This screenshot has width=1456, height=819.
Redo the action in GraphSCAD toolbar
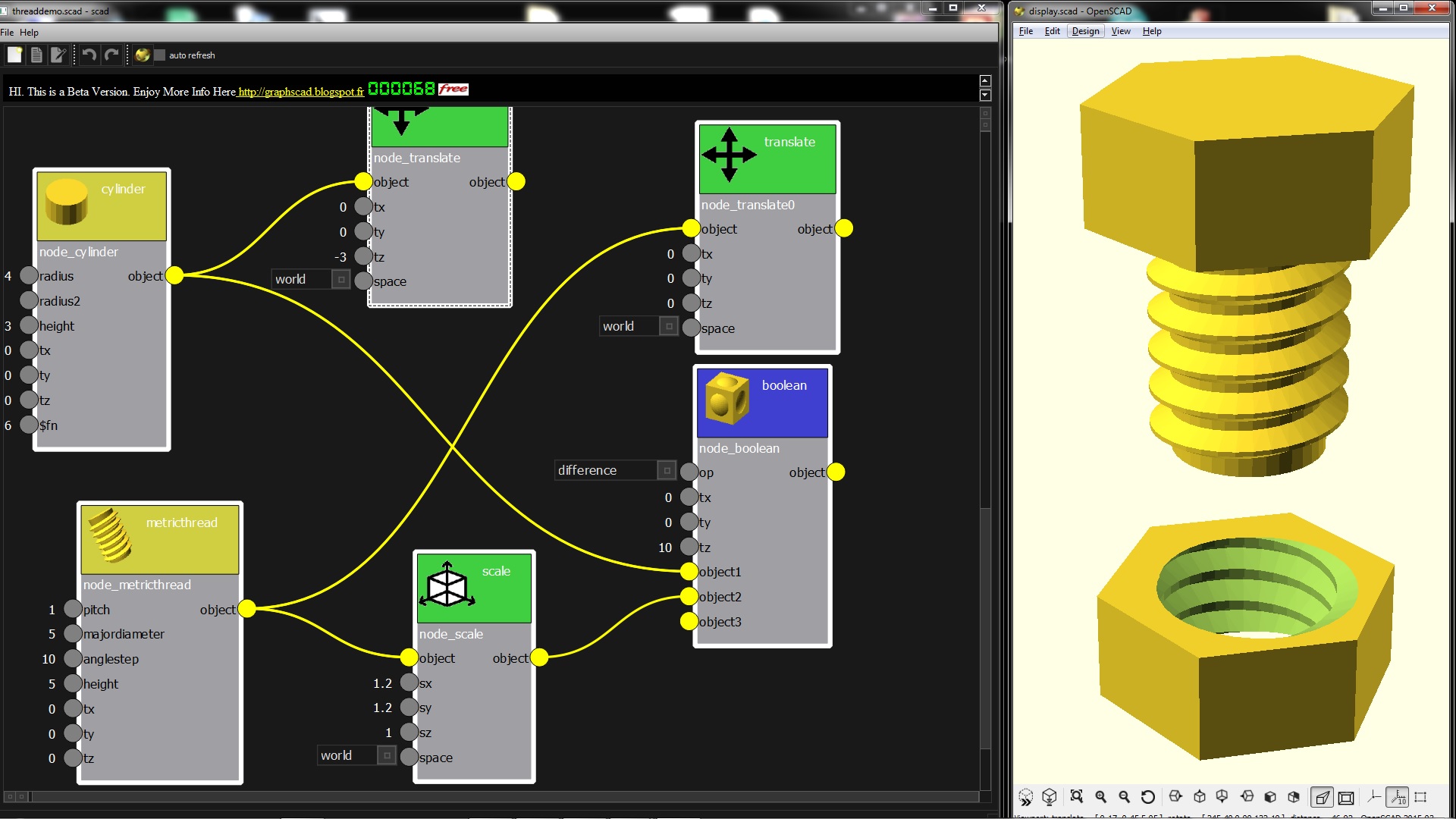coord(111,55)
